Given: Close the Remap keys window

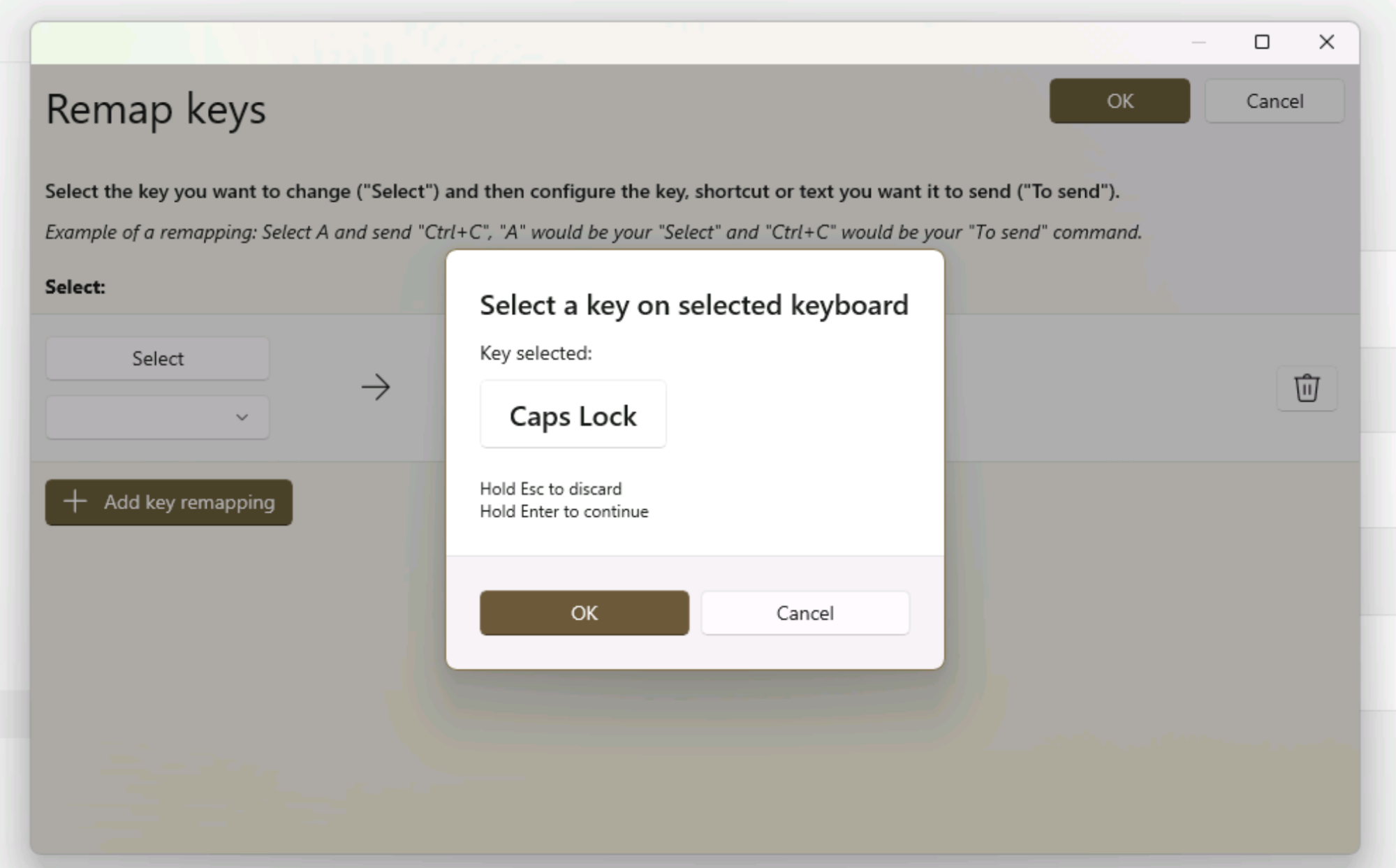Looking at the screenshot, I should 1326,42.
